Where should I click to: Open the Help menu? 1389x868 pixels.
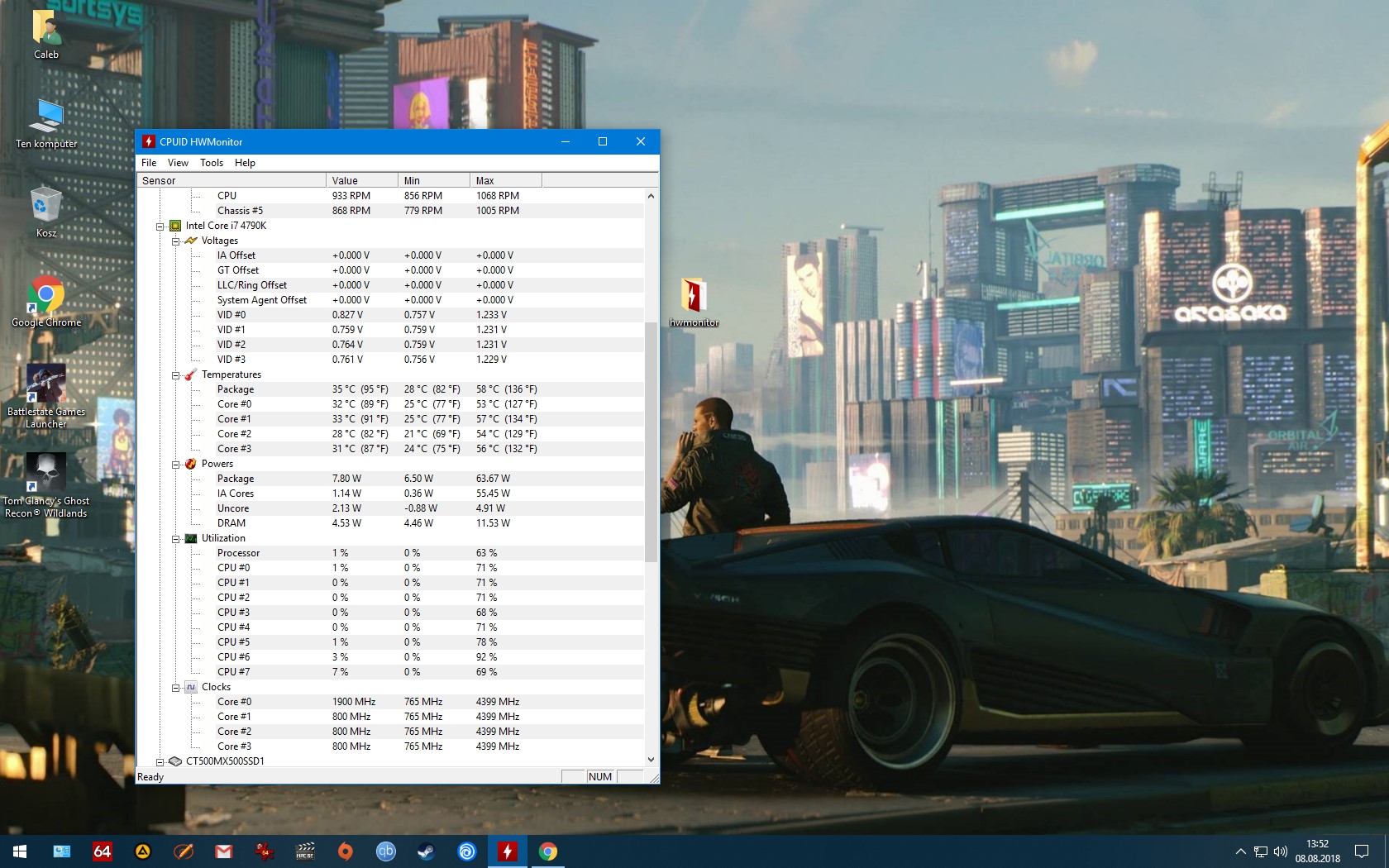(x=245, y=163)
